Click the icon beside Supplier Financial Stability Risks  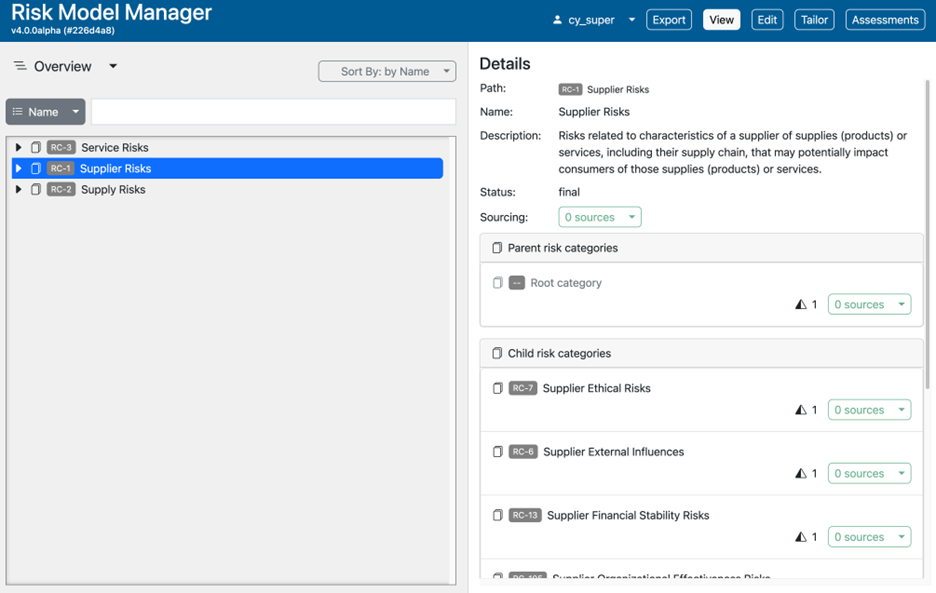(x=497, y=515)
